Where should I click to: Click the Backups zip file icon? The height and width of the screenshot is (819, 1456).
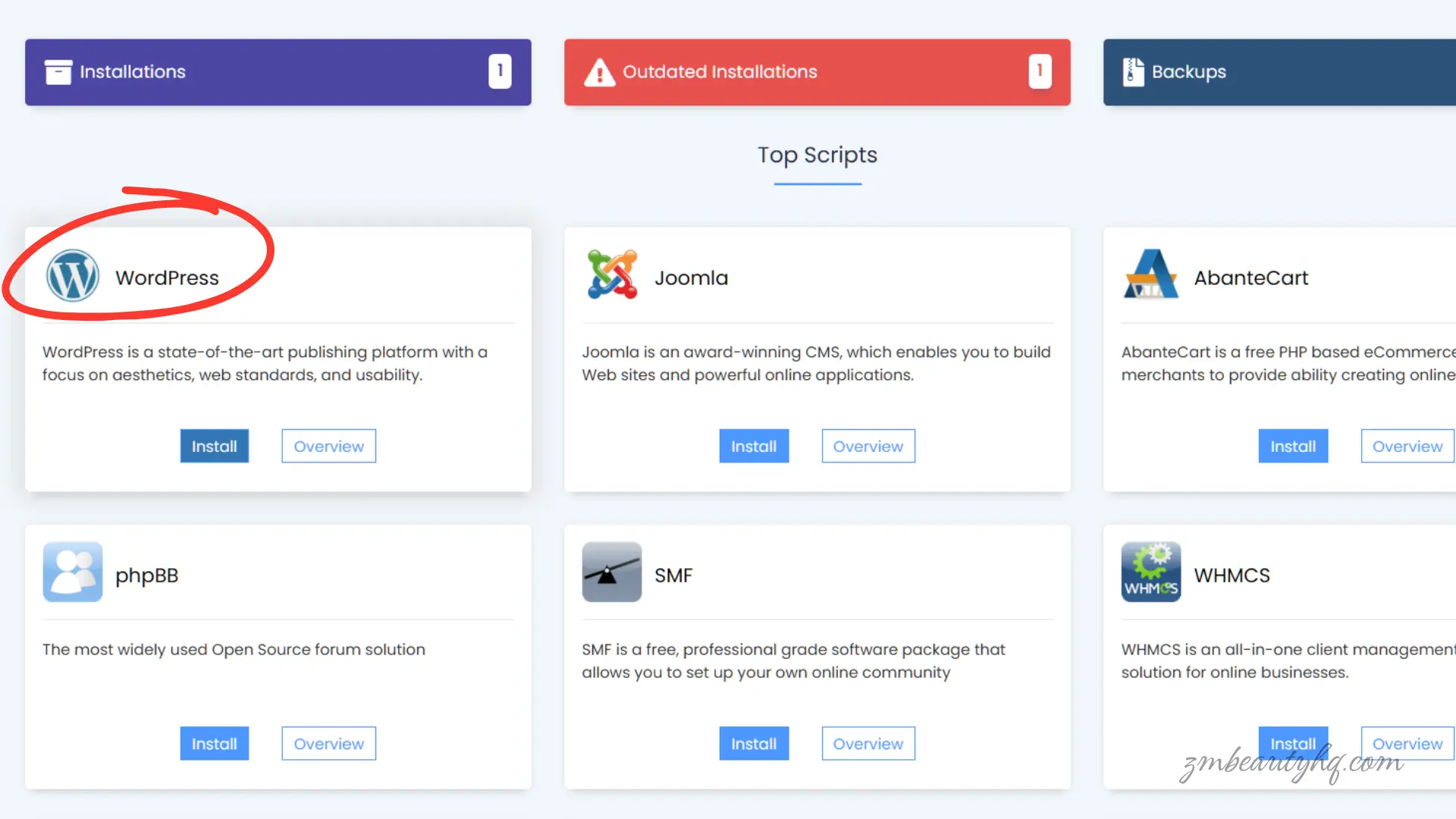click(1133, 72)
